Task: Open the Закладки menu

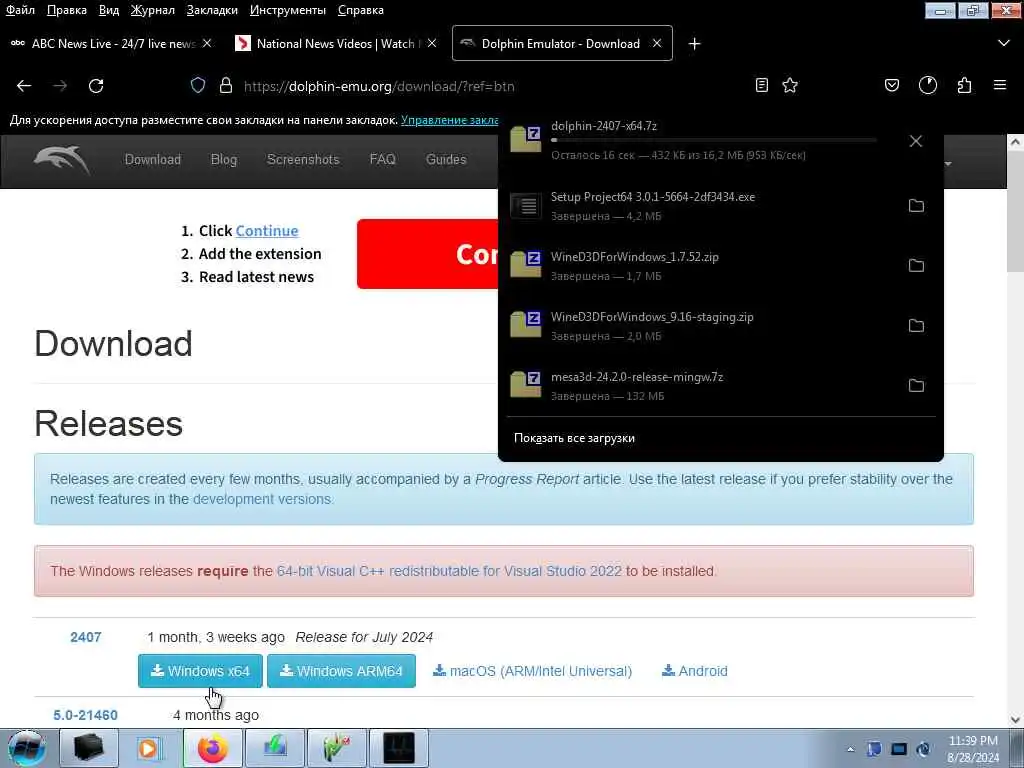Action: point(212,10)
